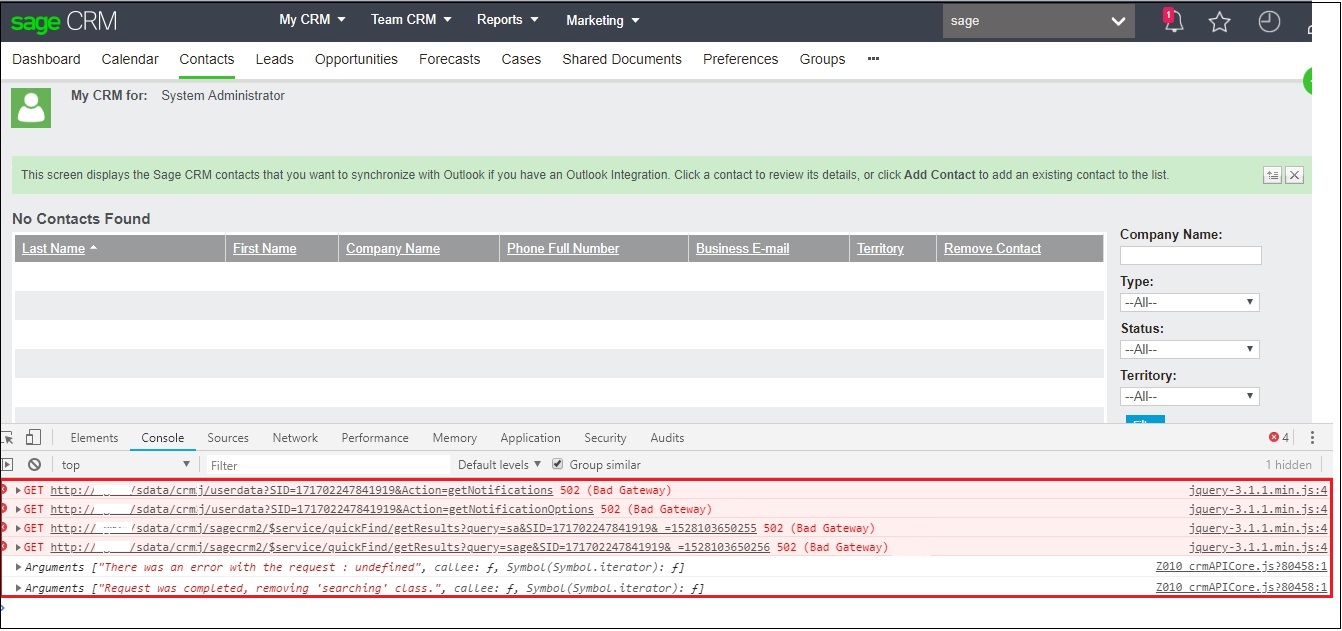Open recent history clock icon

1269,22
